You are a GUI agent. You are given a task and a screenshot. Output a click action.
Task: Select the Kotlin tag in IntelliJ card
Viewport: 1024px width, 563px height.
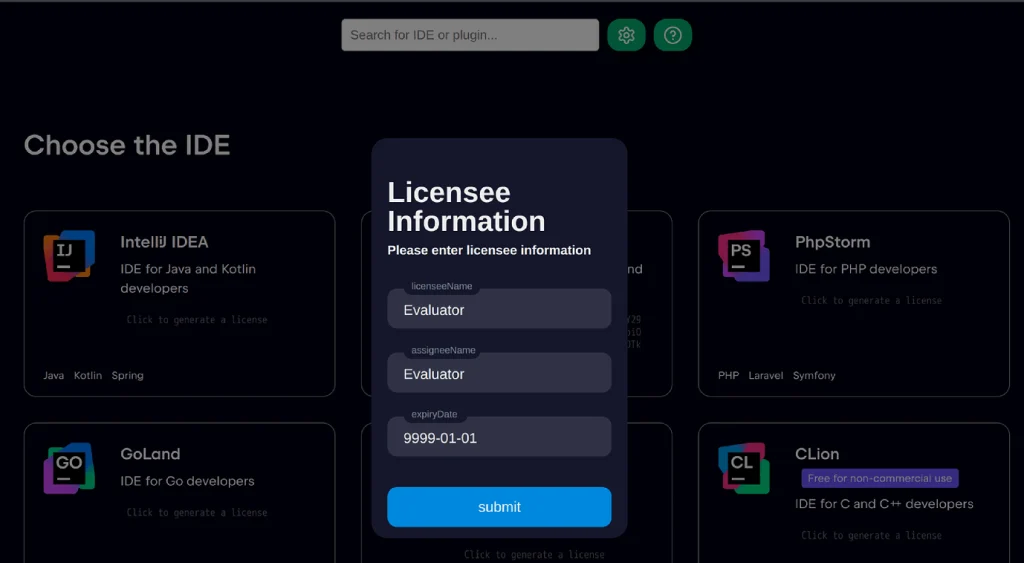88,376
